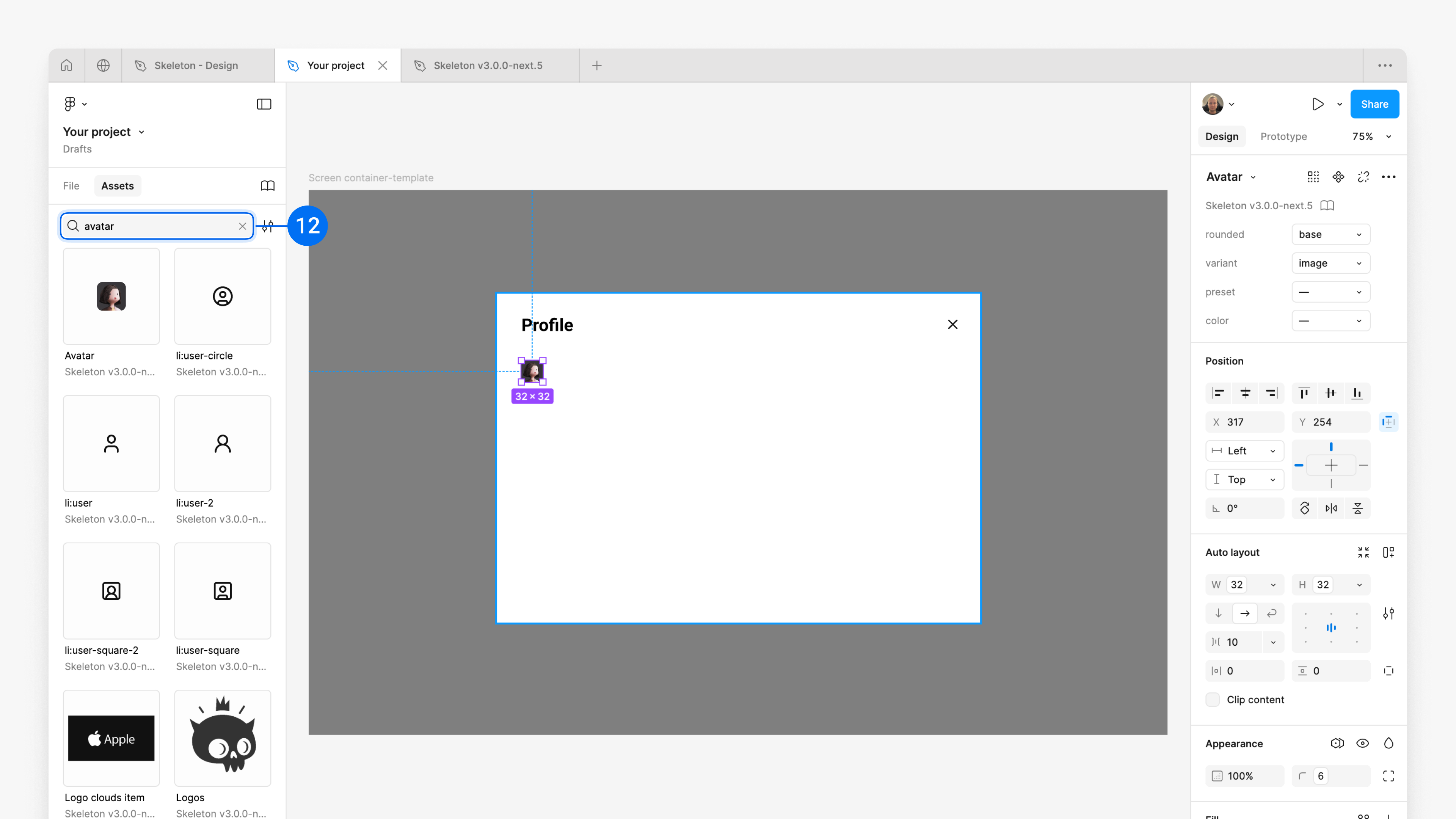The width and height of the screenshot is (1456, 819).
Task: Click the X position field 317
Action: (1244, 422)
